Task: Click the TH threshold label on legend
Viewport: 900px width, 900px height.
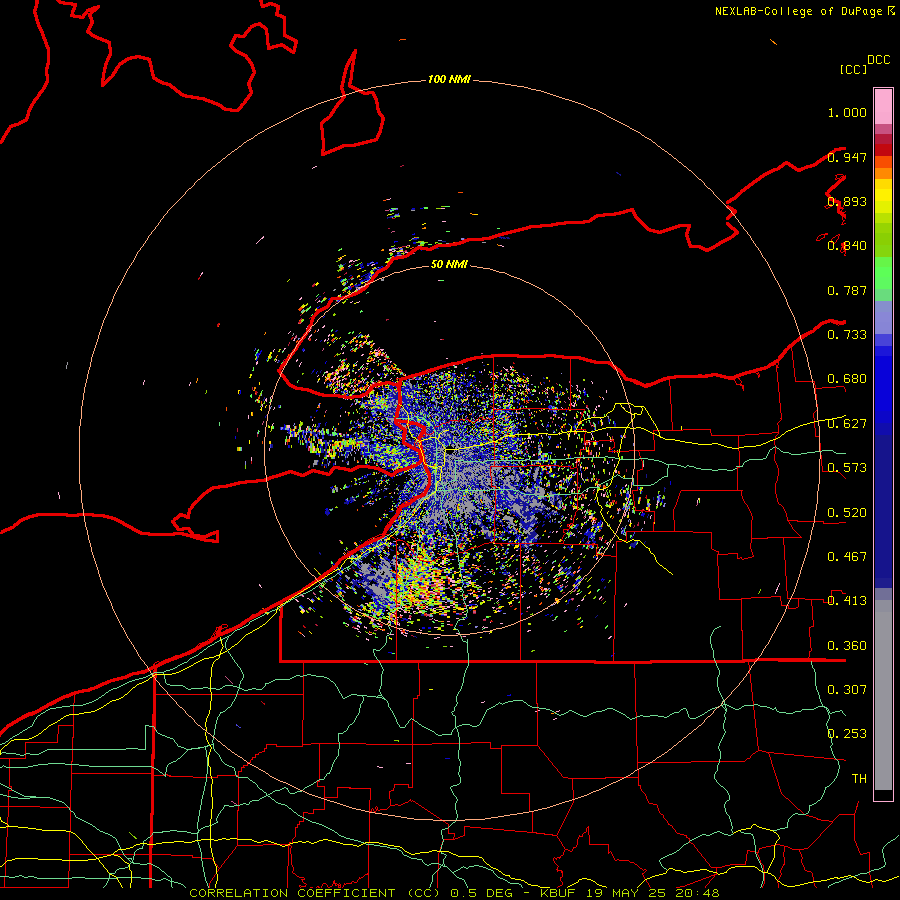Action: (x=859, y=779)
